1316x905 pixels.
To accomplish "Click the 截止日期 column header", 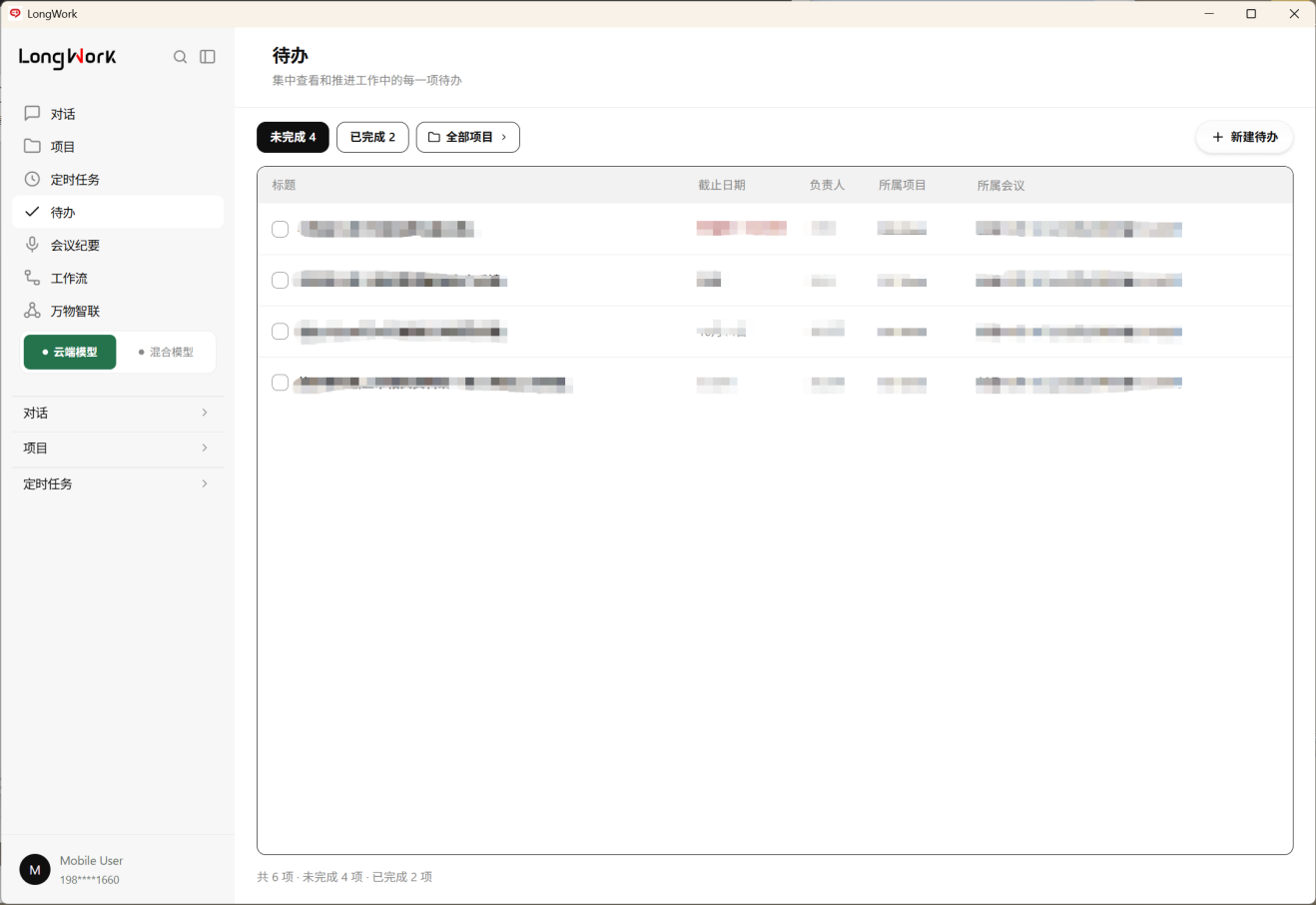I will 721,185.
